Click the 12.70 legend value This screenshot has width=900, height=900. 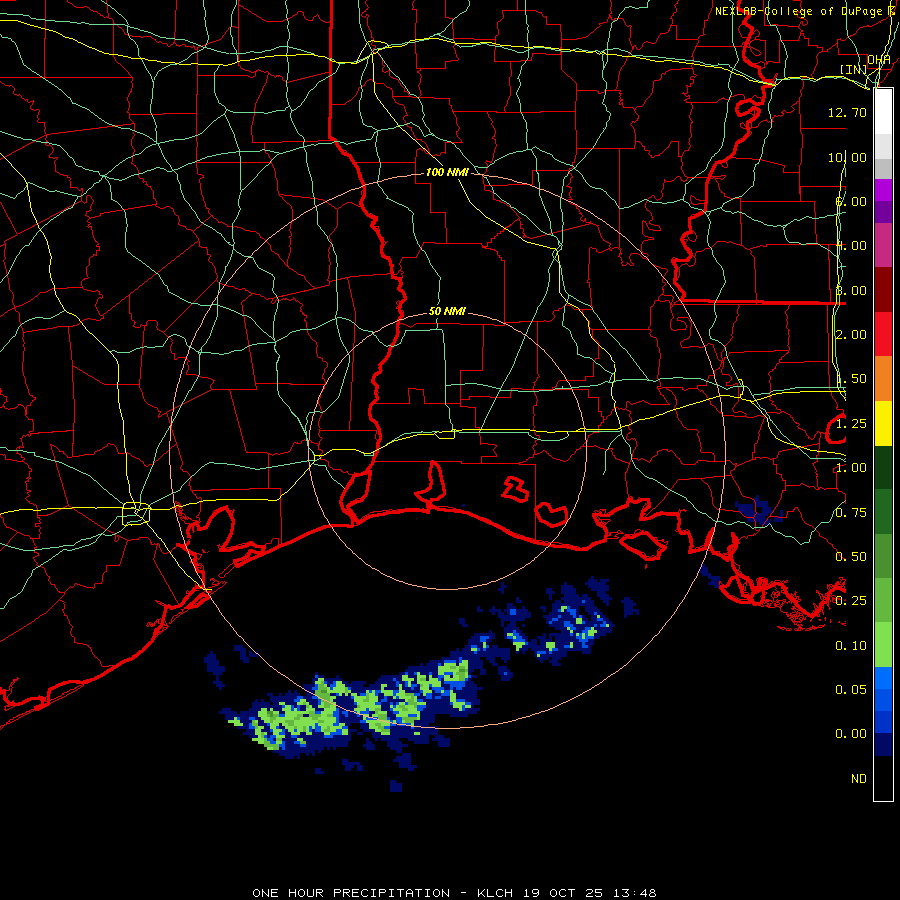(x=847, y=112)
